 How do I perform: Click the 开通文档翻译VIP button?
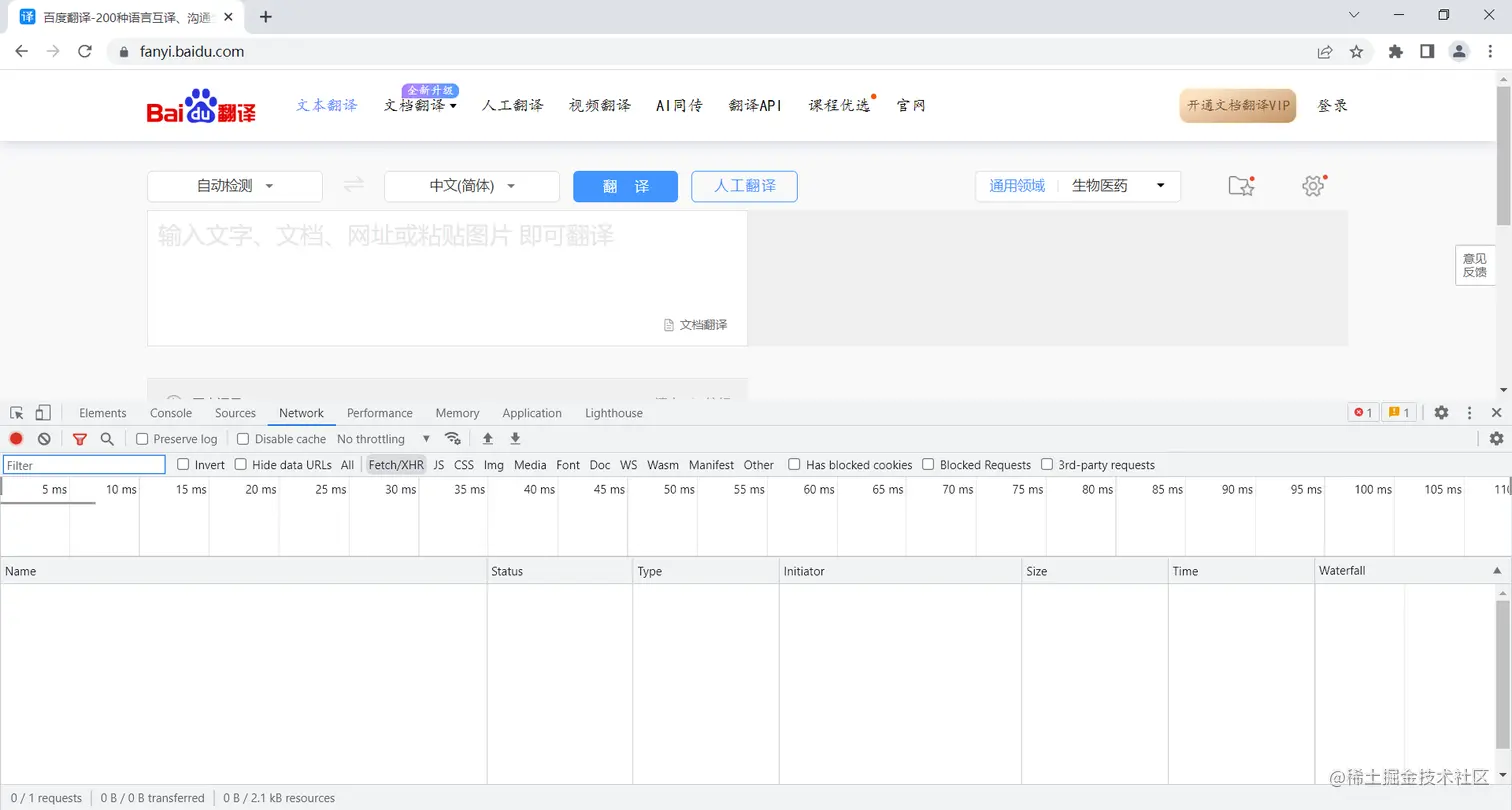[1238, 105]
